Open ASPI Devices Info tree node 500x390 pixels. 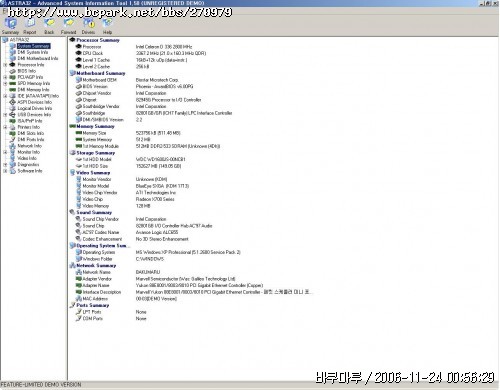34,102
